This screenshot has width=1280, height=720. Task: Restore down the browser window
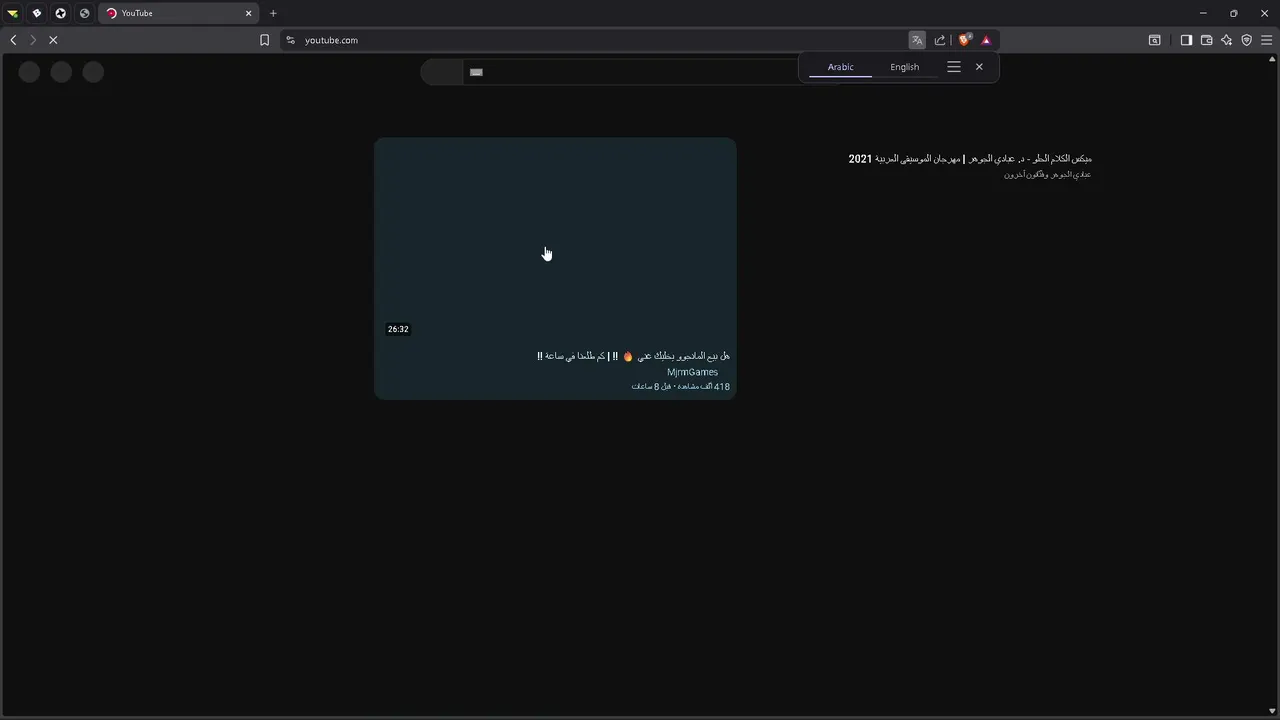coord(1233,13)
